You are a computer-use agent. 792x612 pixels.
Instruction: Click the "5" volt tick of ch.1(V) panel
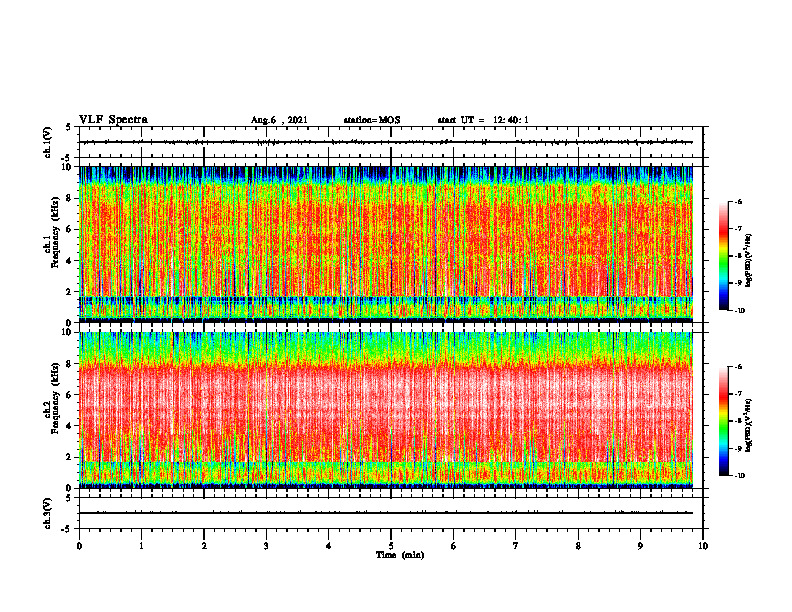click(x=69, y=127)
